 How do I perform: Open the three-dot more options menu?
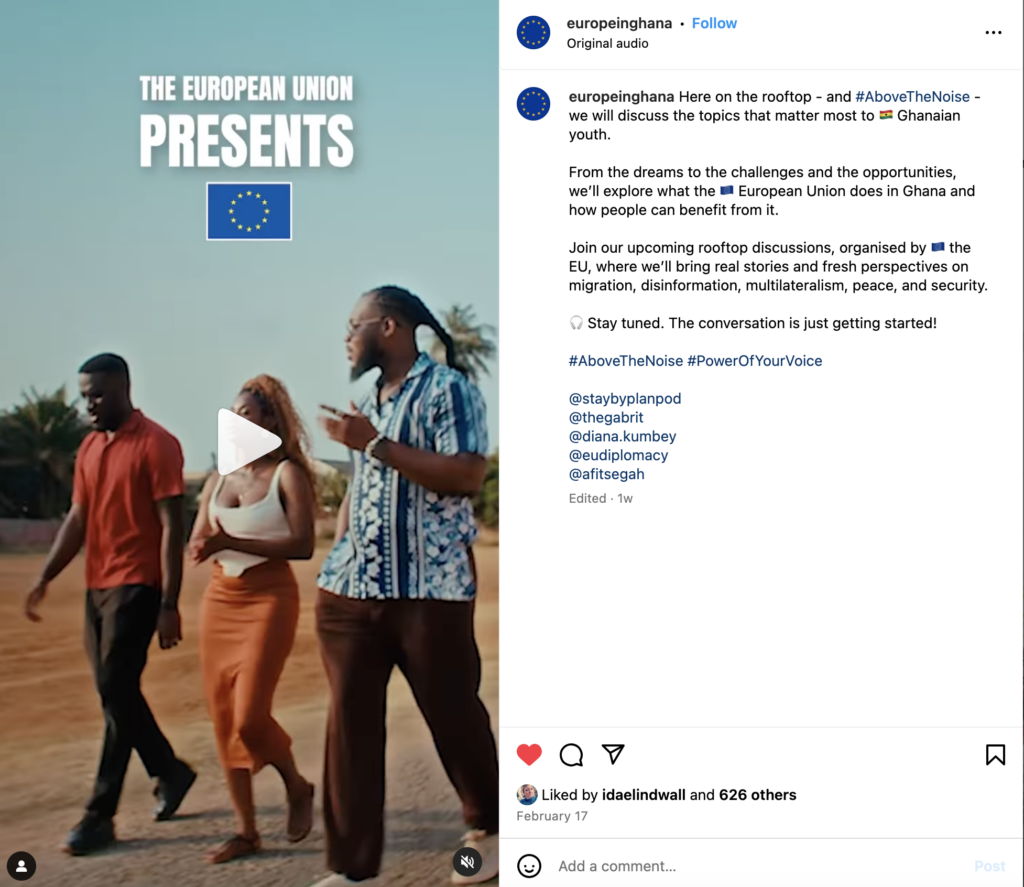click(x=993, y=33)
